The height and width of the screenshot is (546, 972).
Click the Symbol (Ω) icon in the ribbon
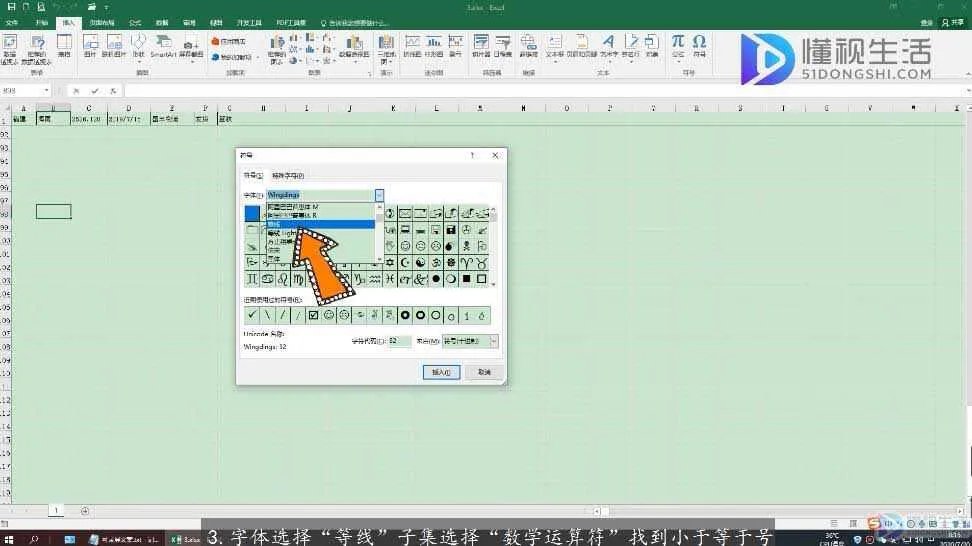click(699, 44)
